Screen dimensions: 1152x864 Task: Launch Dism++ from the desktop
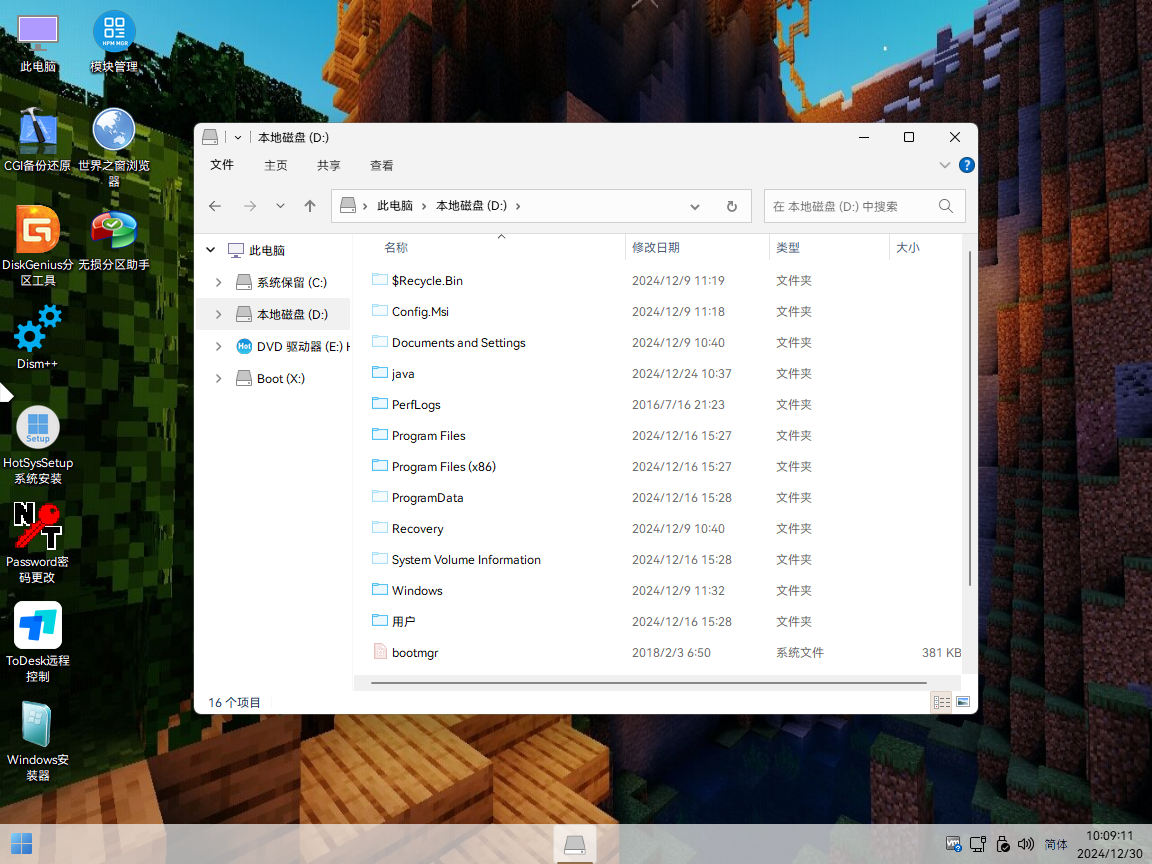pos(37,336)
